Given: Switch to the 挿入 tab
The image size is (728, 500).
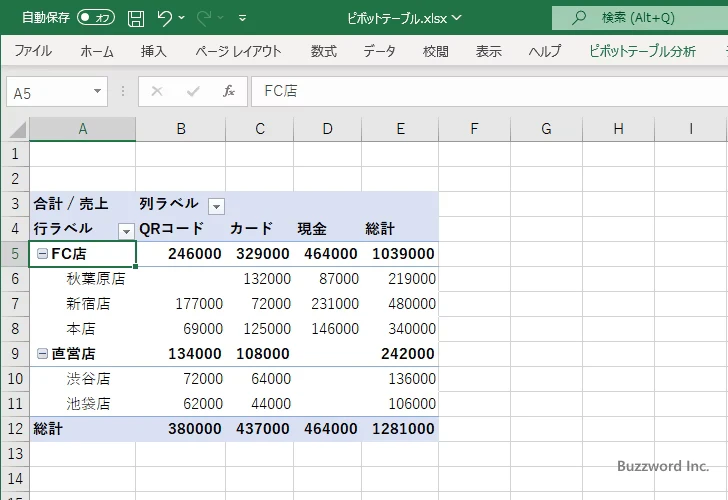Looking at the screenshot, I should [154, 51].
